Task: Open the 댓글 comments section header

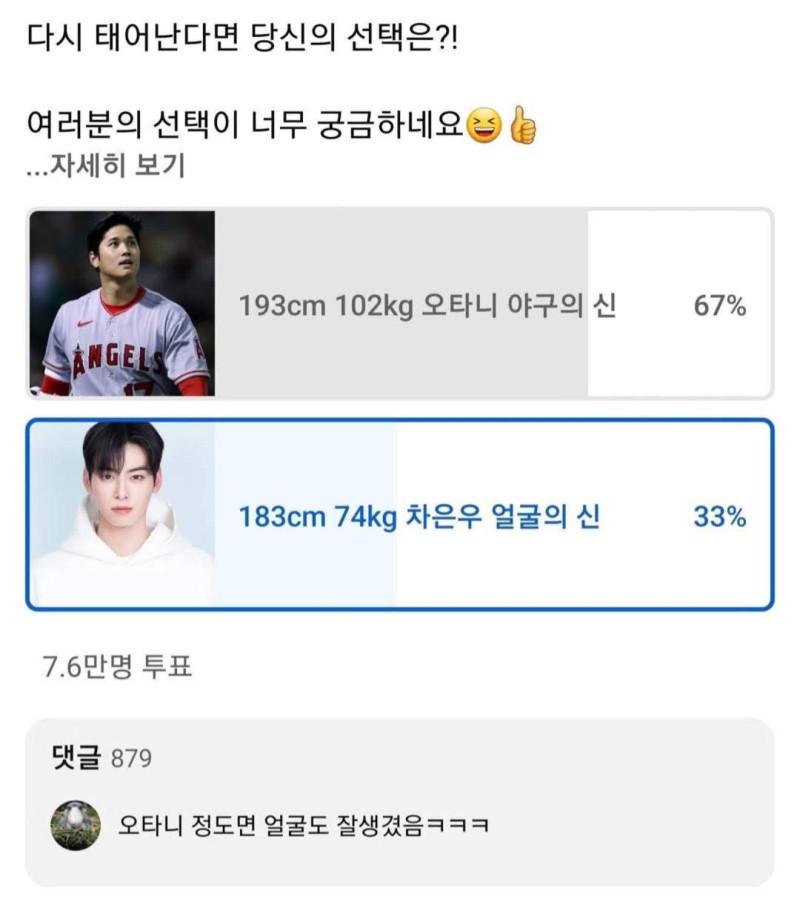Action: [76, 758]
